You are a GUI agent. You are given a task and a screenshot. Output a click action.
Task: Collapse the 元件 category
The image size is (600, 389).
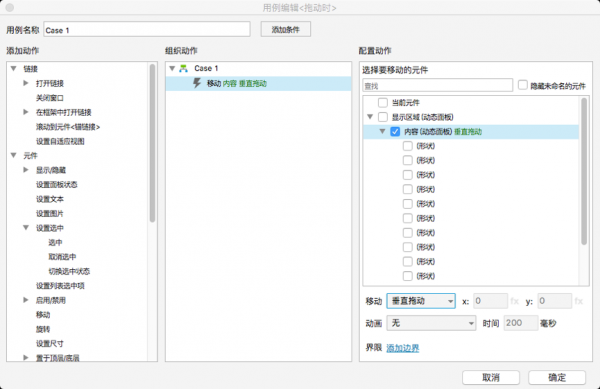pos(14,155)
